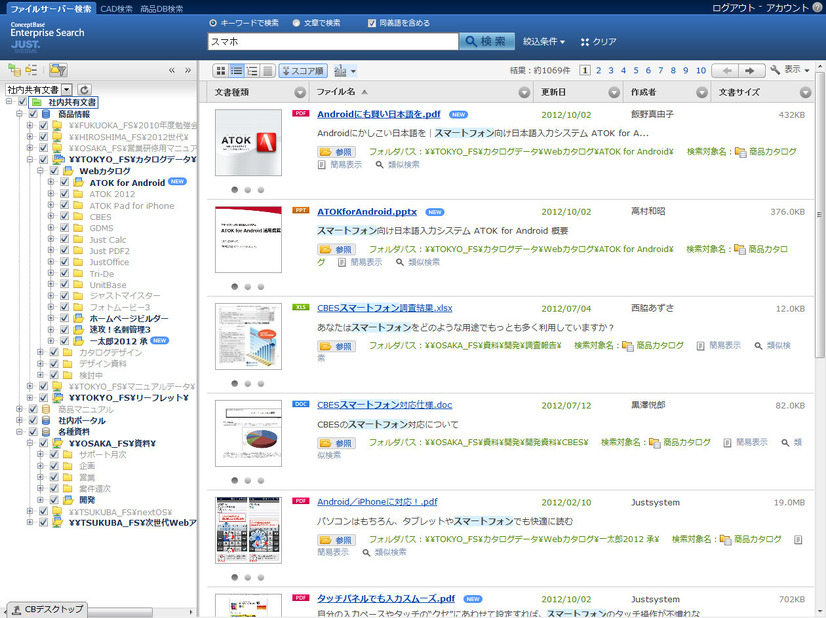Open the help icon beside アカウント
Viewport: 826px width, 618px height.
[817, 7]
